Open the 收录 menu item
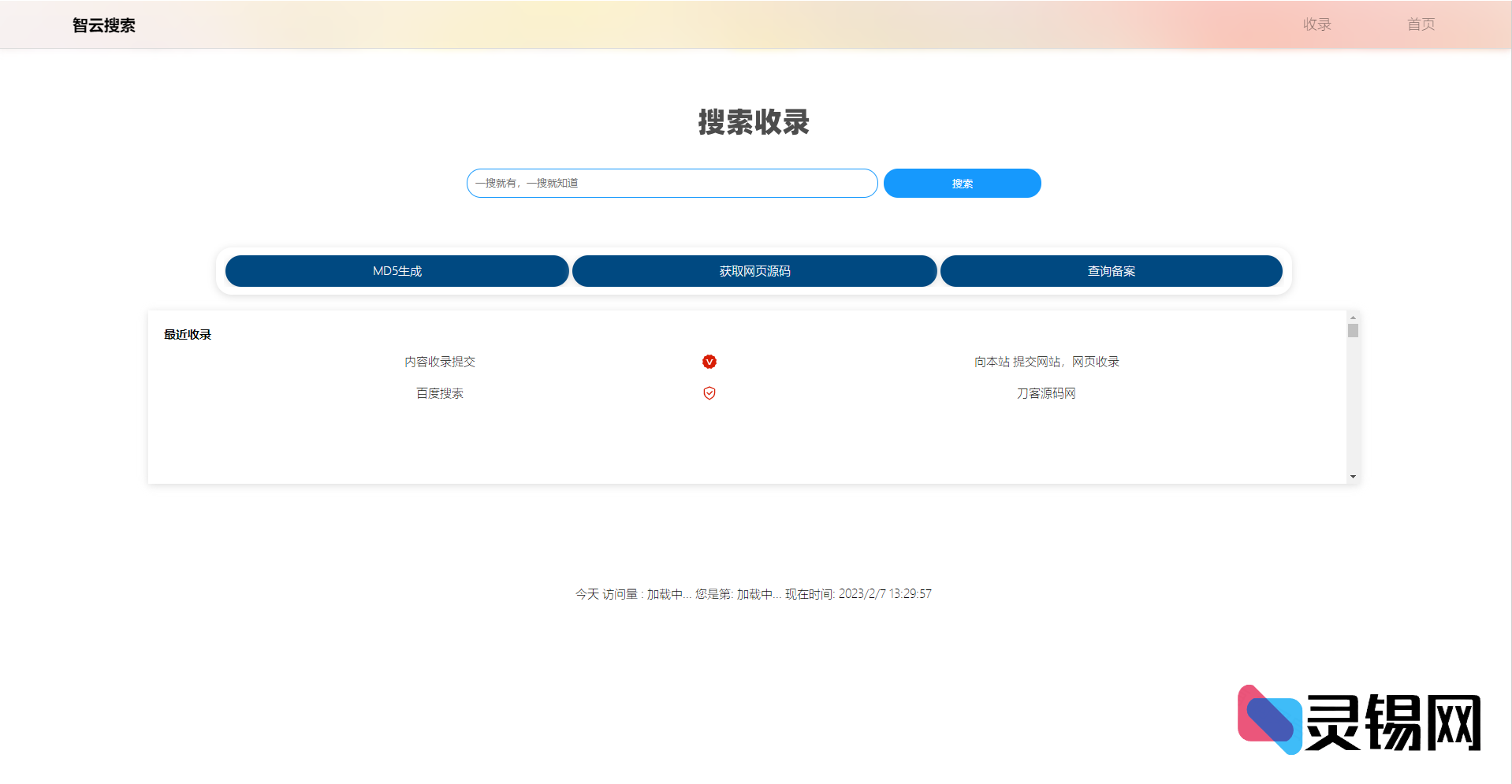 click(1316, 24)
